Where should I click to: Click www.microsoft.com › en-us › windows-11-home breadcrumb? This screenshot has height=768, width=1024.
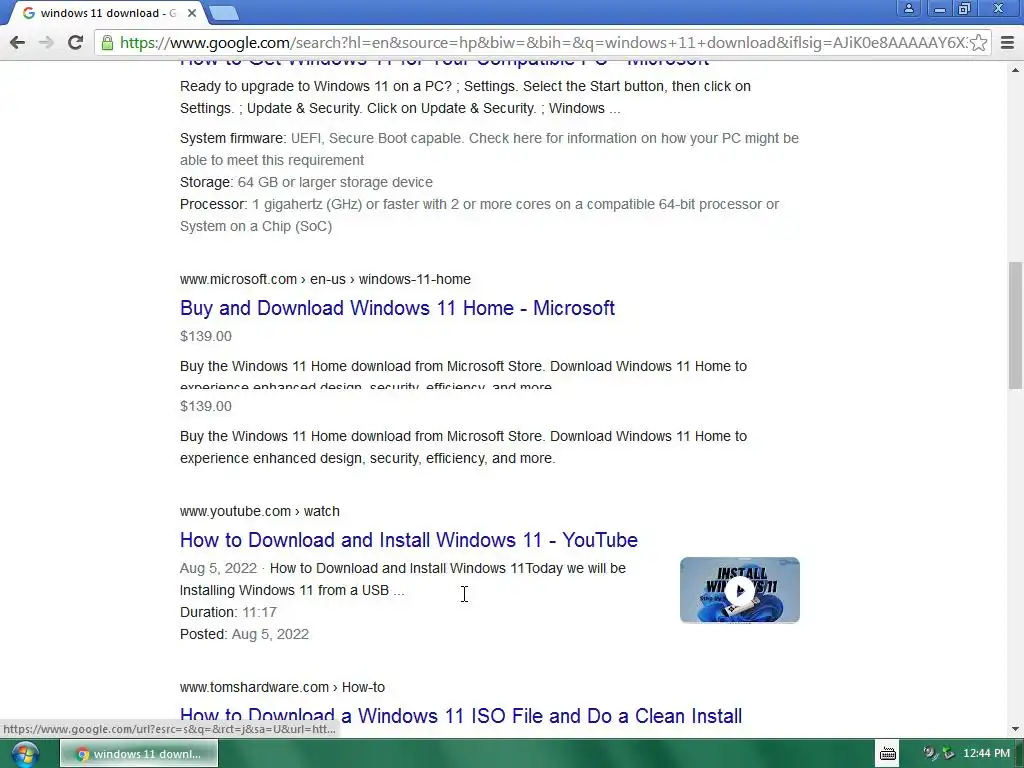[325, 280]
